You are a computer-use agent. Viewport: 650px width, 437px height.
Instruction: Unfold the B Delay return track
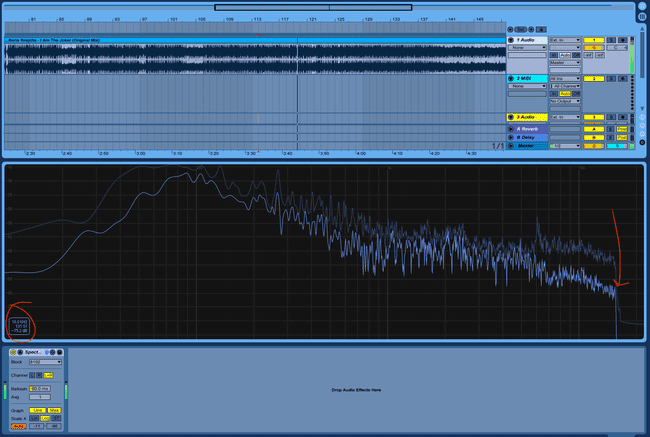point(511,137)
